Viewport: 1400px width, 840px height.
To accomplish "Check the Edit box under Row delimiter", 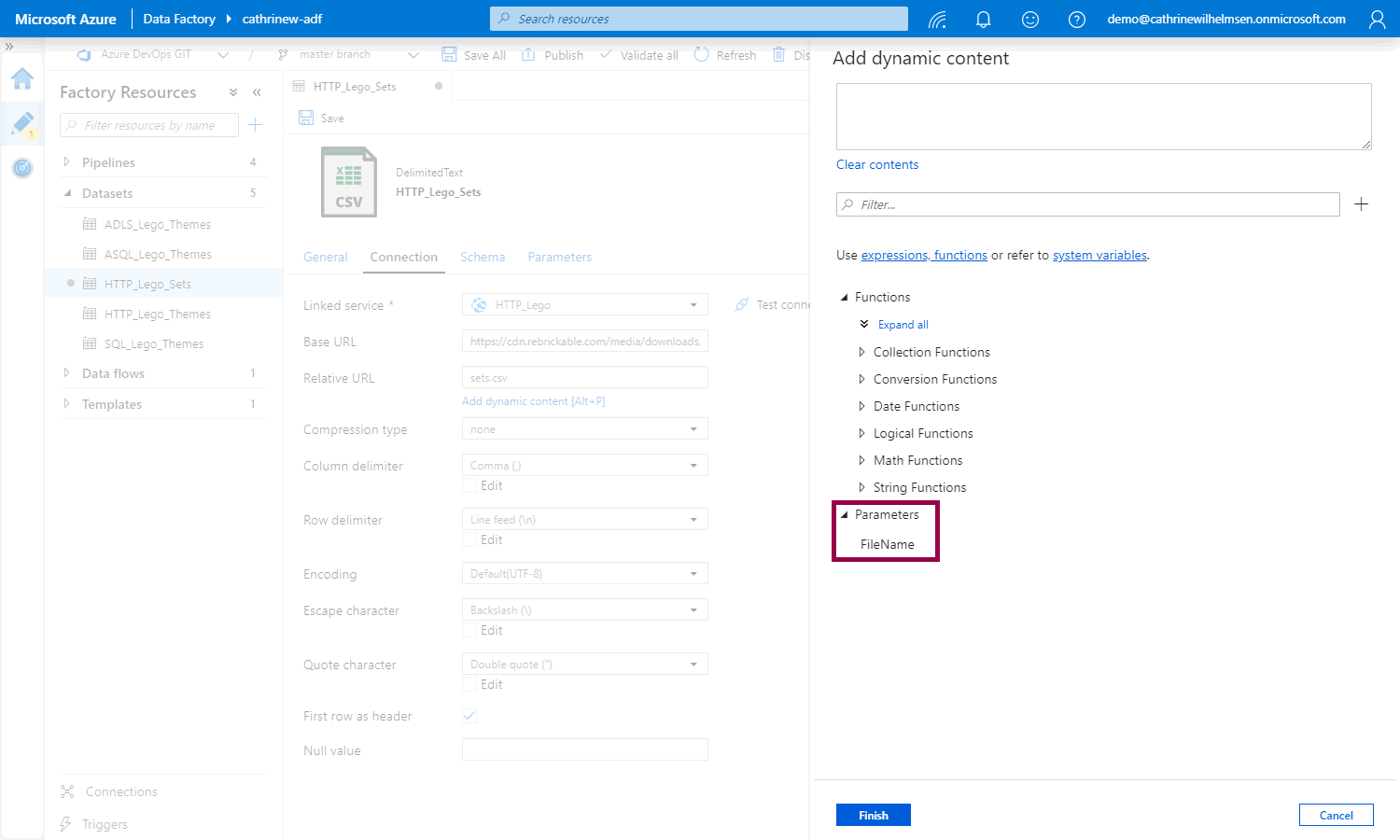I will click(469, 540).
